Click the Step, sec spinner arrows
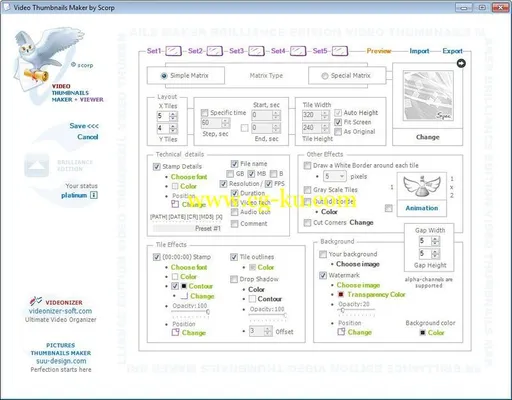The width and height of the screenshot is (512, 400). click(225, 123)
